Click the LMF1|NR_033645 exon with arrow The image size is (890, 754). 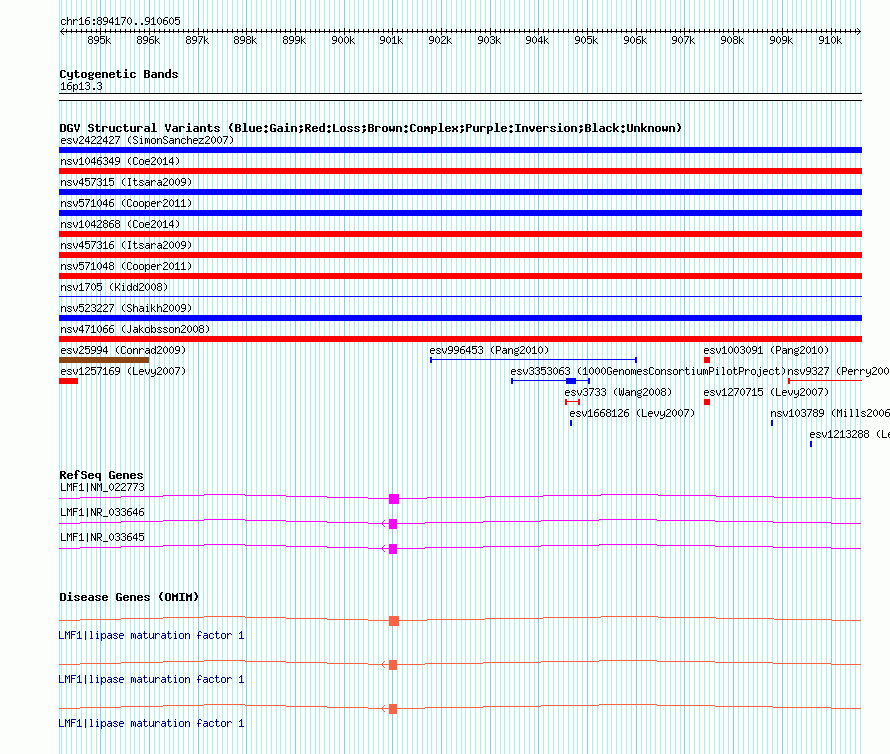click(392, 548)
